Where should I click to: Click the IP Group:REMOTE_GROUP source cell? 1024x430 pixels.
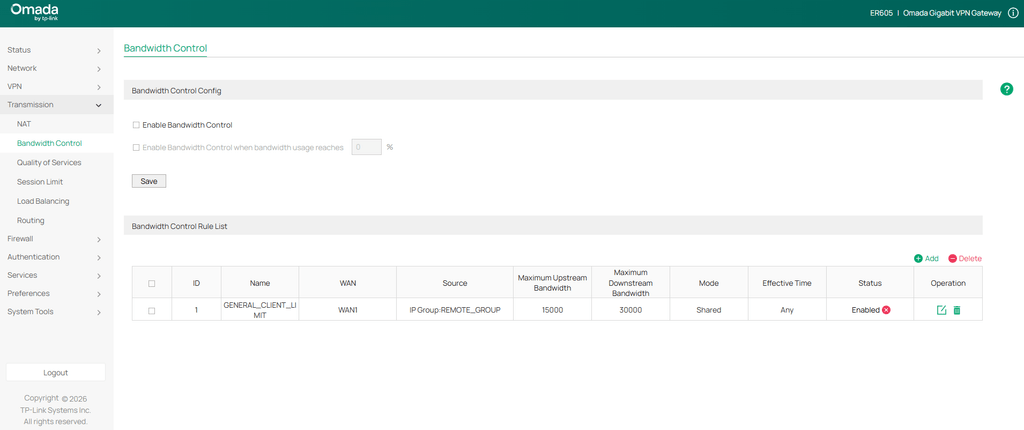pyautogui.click(x=455, y=310)
